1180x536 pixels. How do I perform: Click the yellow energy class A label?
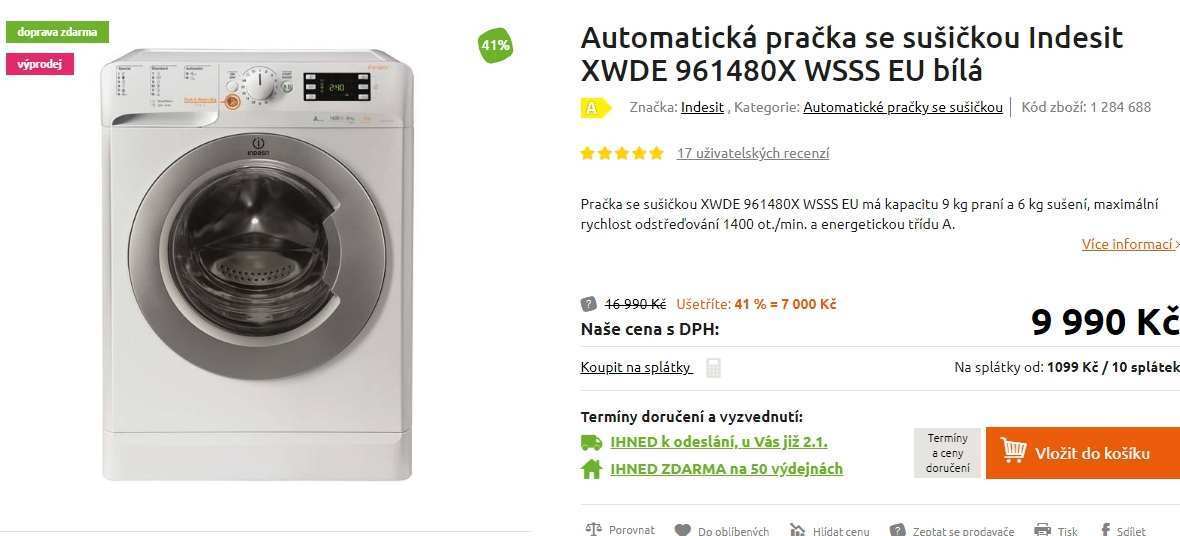595,108
